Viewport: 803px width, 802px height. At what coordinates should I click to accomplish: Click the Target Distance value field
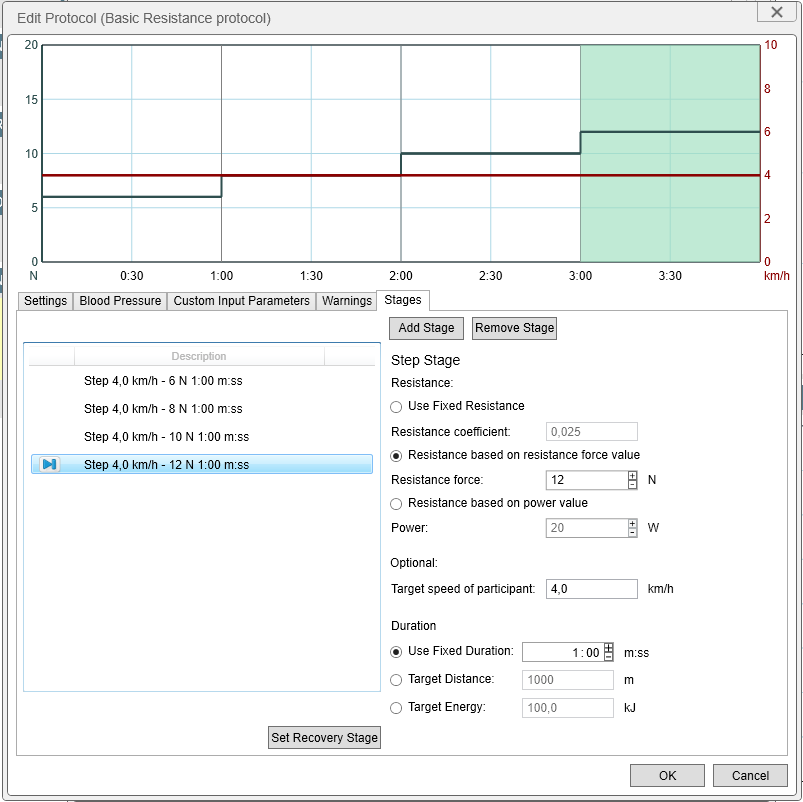pyautogui.click(x=567, y=680)
